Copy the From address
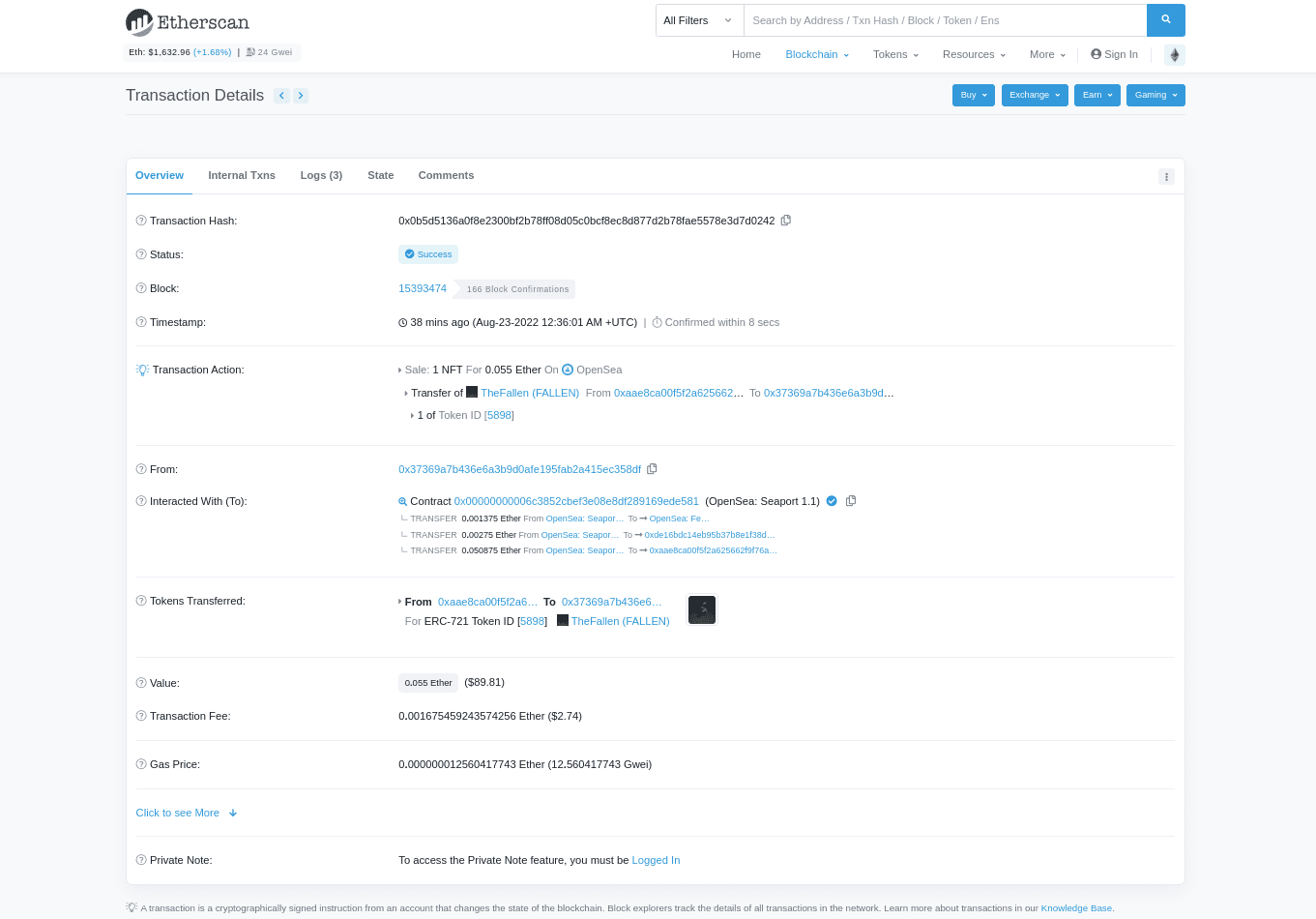The width and height of the screenshot is (1316, 919). [652, 469]
